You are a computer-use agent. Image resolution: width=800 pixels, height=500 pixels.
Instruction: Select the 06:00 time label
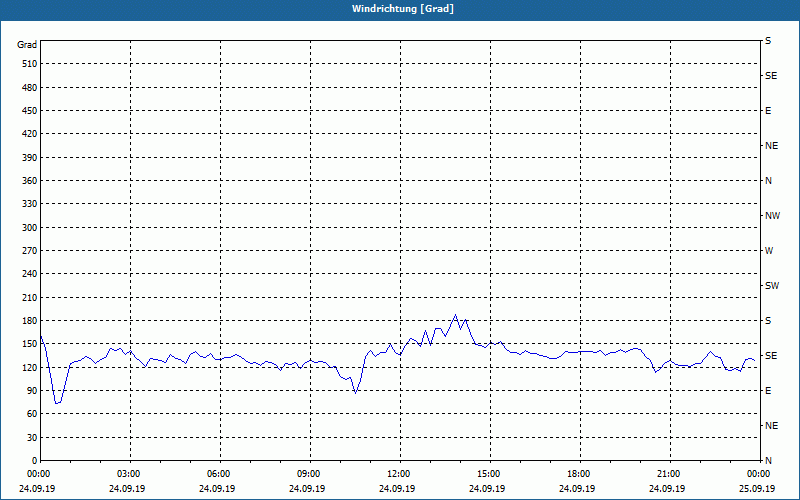217,474
